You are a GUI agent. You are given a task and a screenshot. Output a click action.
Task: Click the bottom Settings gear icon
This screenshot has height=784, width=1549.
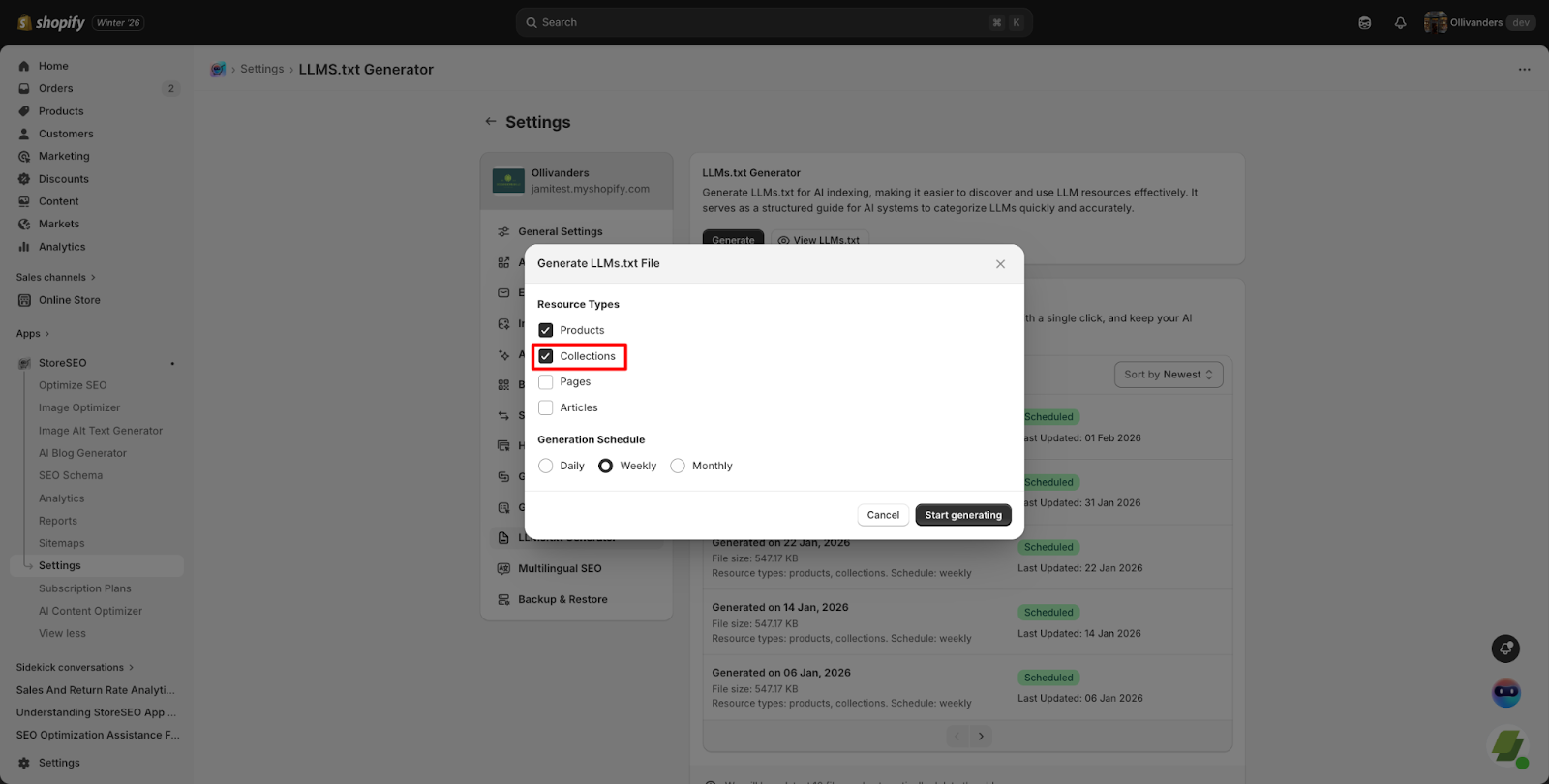(x=24, y=763)
